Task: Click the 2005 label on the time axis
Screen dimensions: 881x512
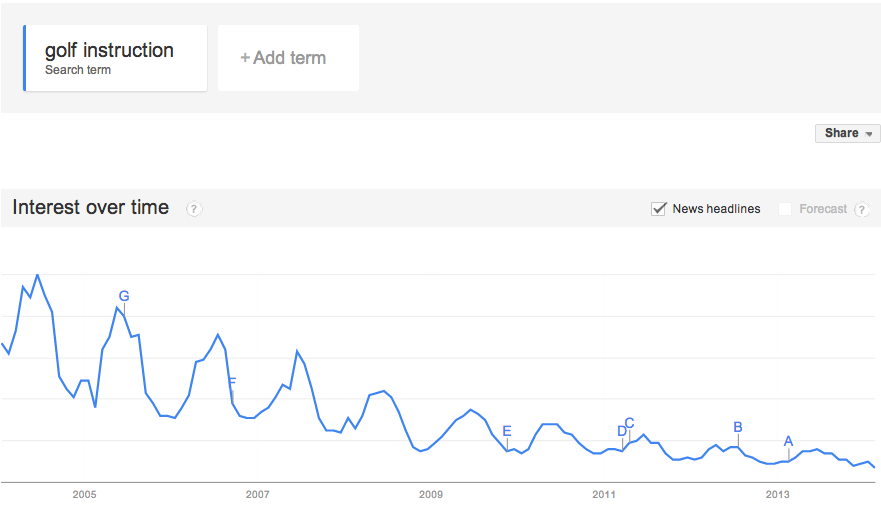Action: [x=84, y=494]
